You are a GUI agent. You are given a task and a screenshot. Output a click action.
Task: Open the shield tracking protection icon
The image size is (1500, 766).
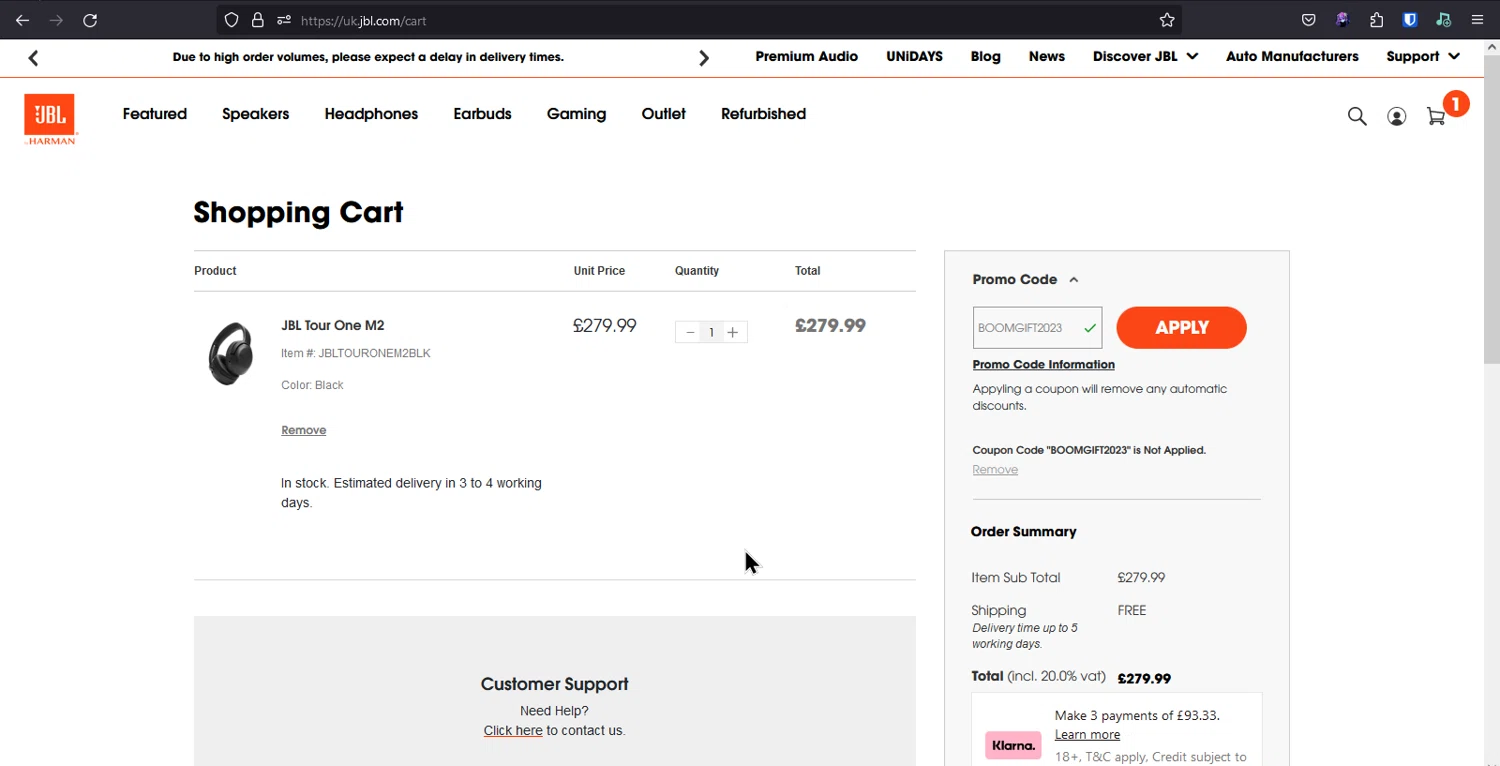(x=231, y=20)
